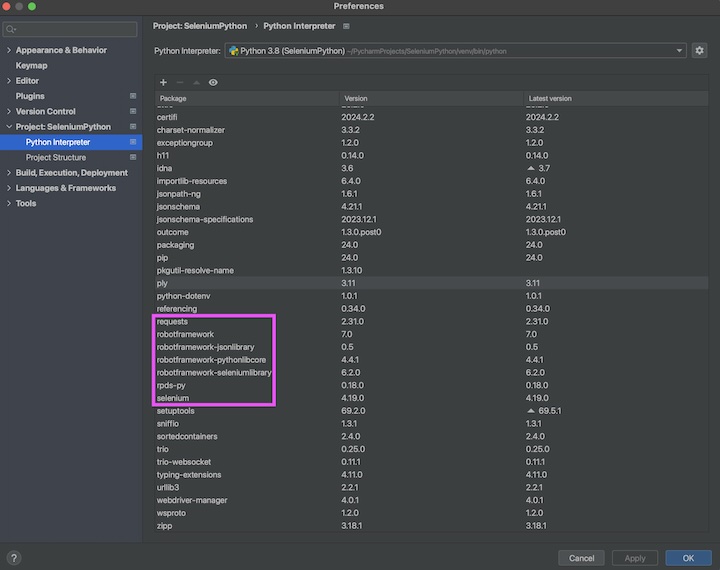Expand the Build, Execution, Deployment section
The image size is (720, 570).
(x=9, y=173)
